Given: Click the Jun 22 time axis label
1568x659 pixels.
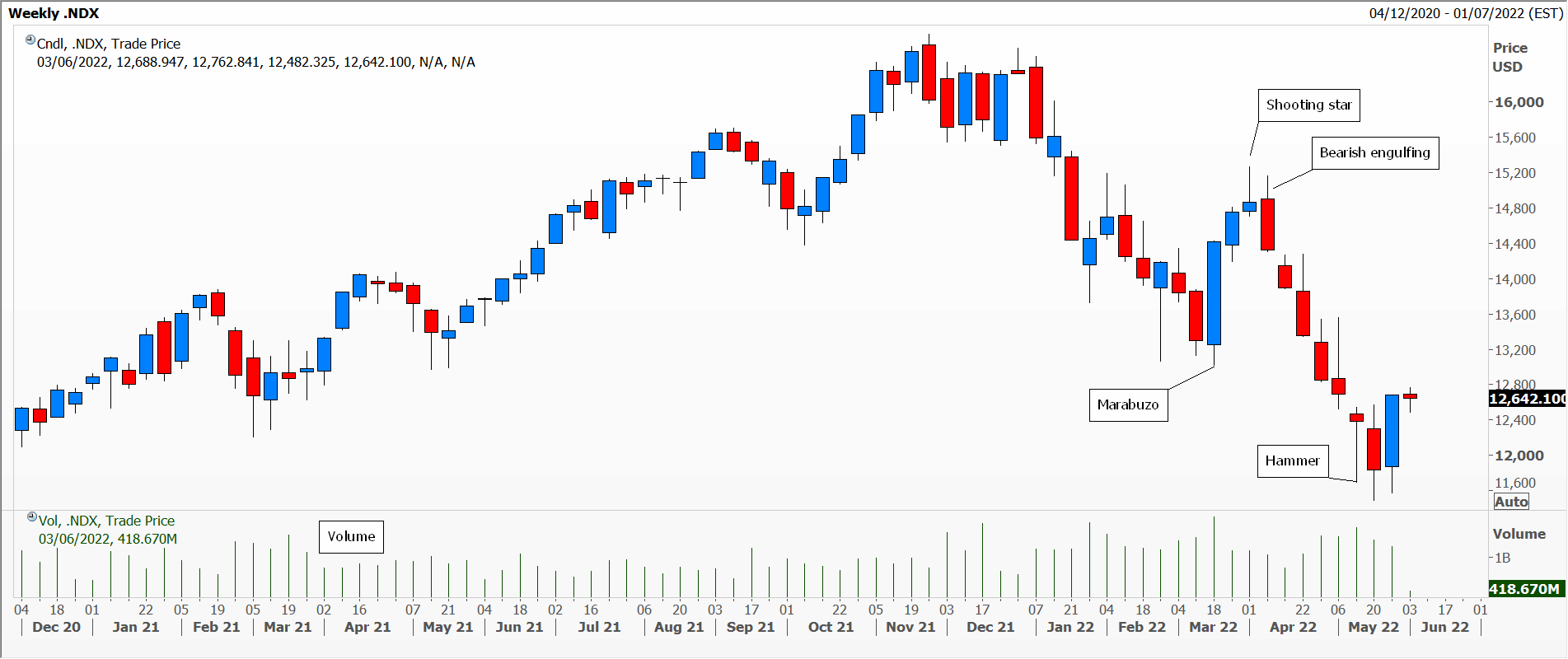Looking at the screenshot, I should point(1445,627).
